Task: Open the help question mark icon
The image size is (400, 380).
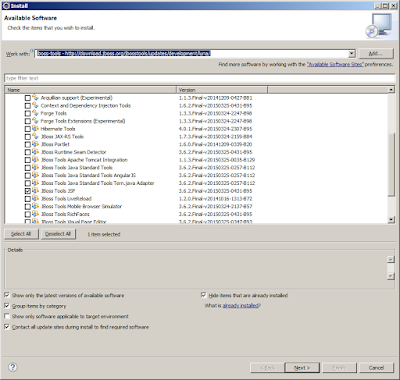Action: [x=13, y=367]
